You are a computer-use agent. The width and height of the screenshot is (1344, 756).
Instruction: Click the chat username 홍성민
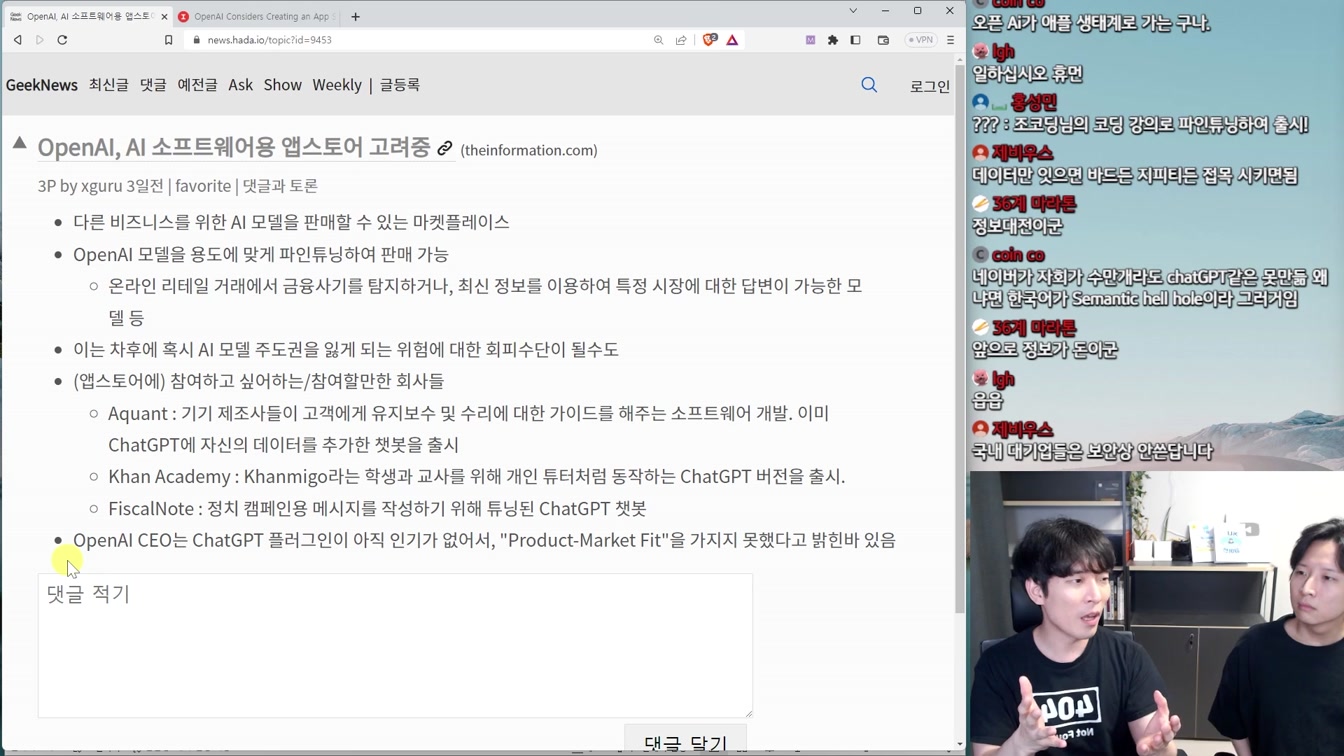click(x=1033, y=102)
